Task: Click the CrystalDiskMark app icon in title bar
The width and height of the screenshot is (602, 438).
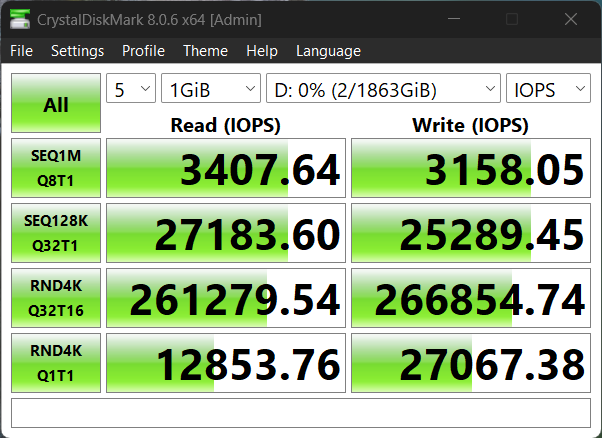Action: coord(19,20)
